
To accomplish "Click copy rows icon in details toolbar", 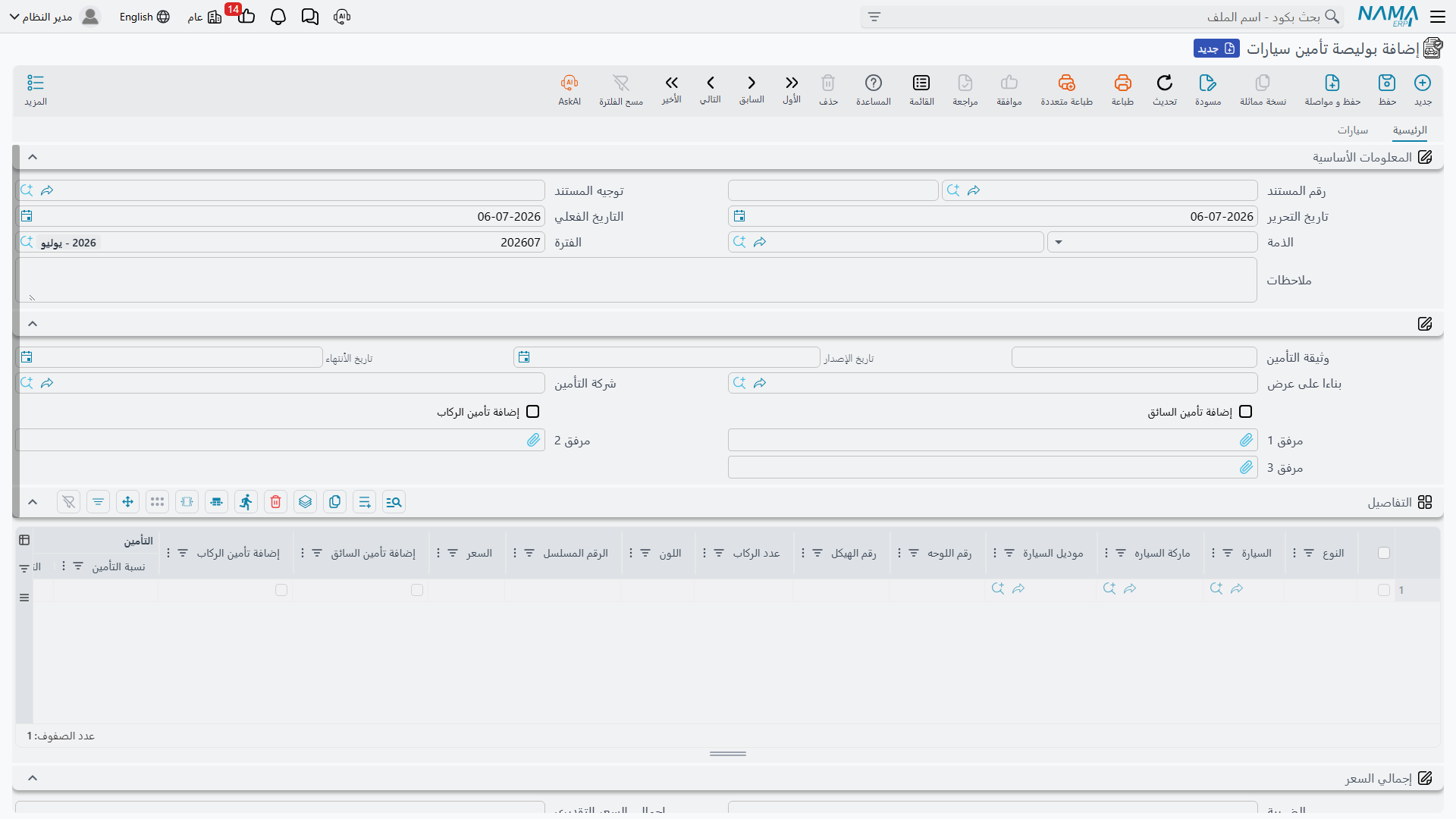I will 335,502.
